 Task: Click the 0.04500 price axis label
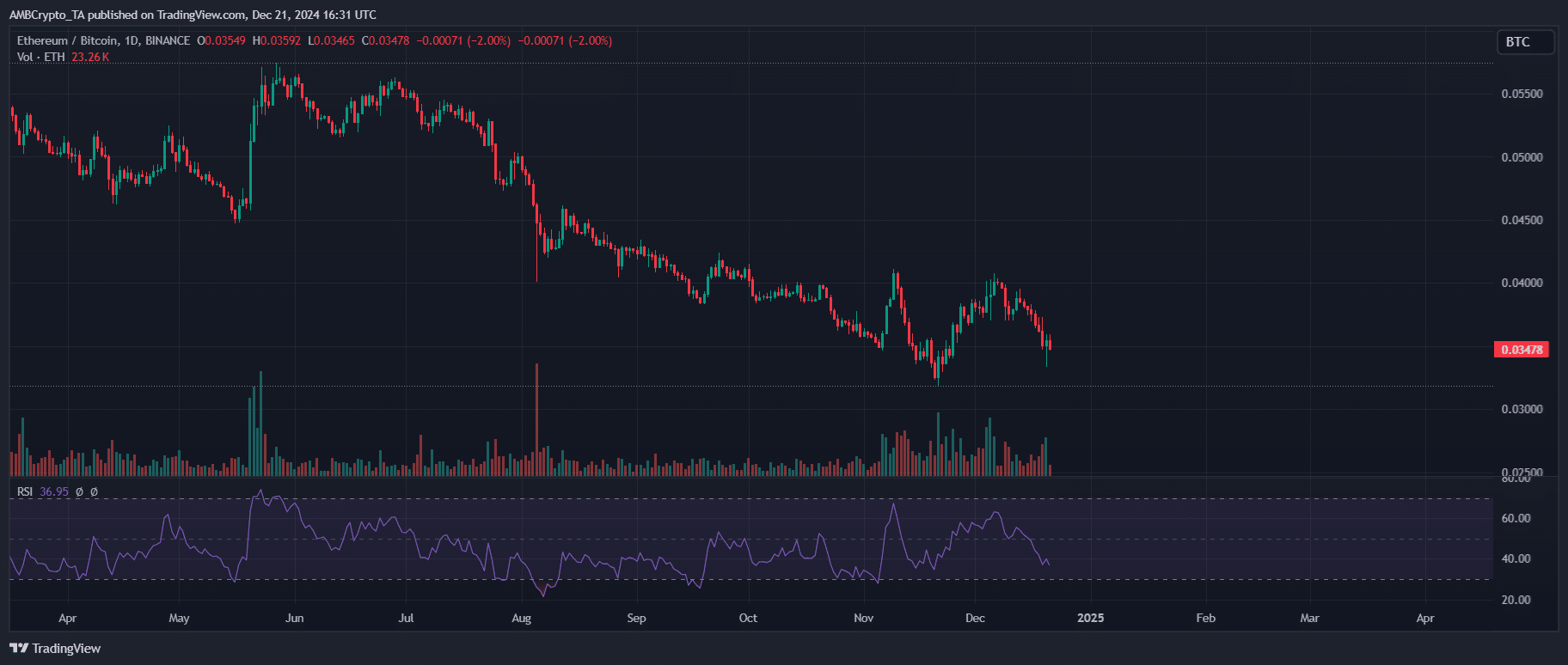tap(1522, 220)
